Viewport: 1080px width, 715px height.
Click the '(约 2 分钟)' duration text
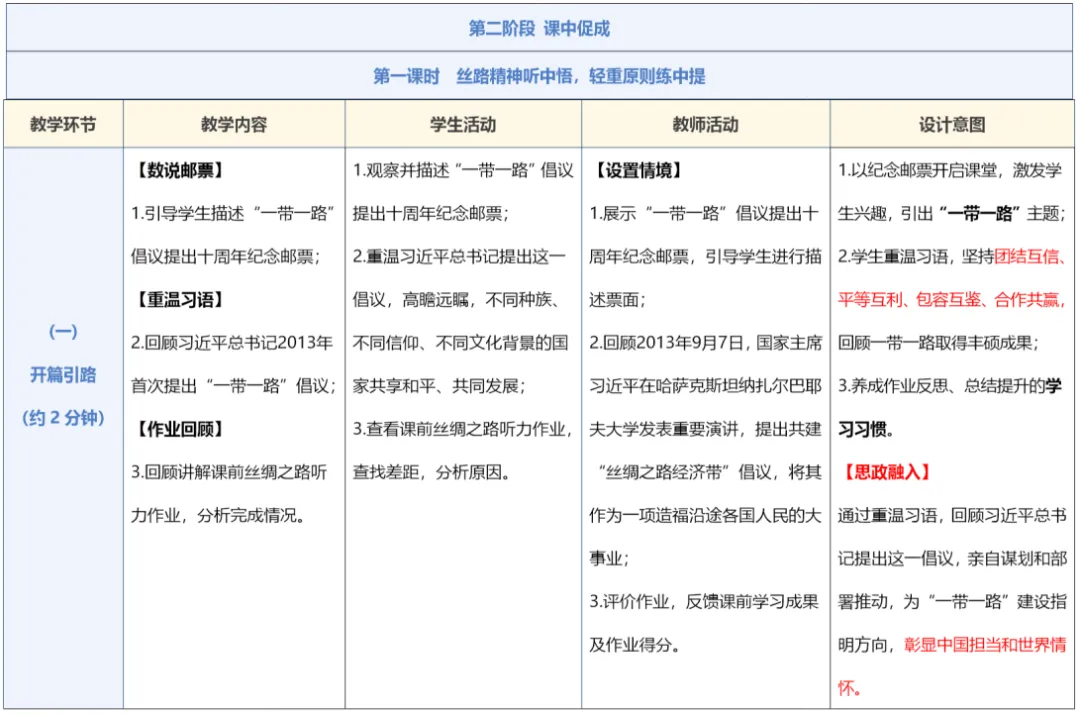point(63,418)
